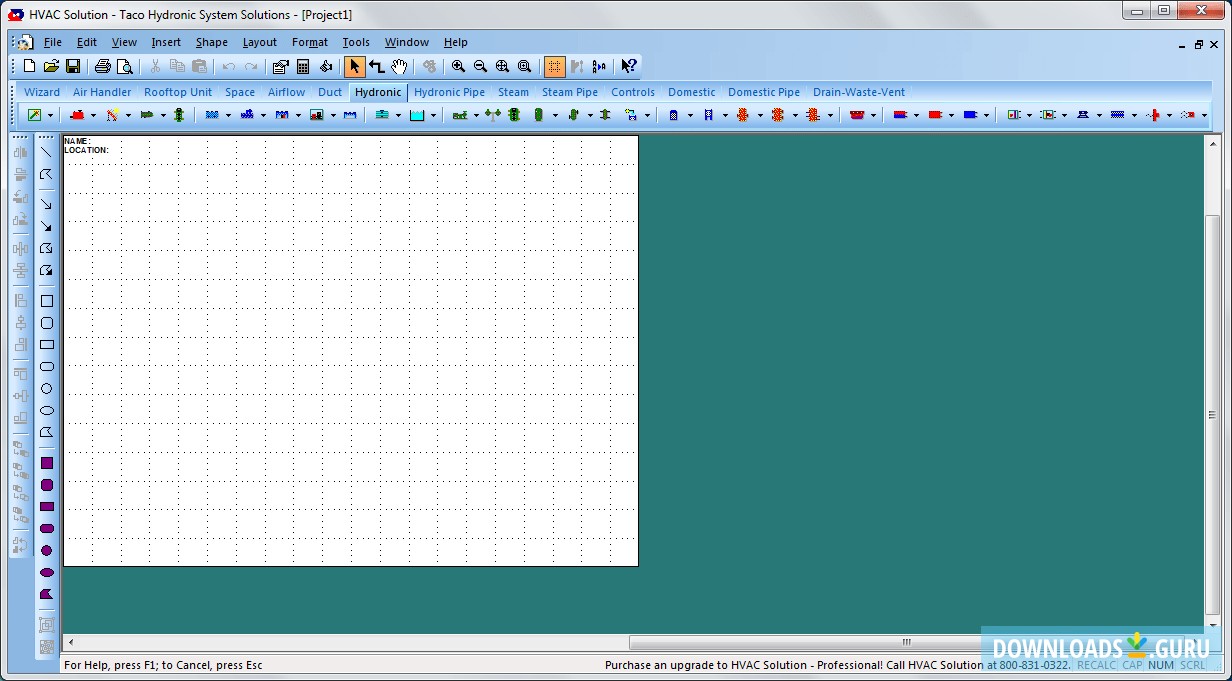Select the Pan hand tool
Viewport: 1232px width, 681px height.
[x=399, y=67]
